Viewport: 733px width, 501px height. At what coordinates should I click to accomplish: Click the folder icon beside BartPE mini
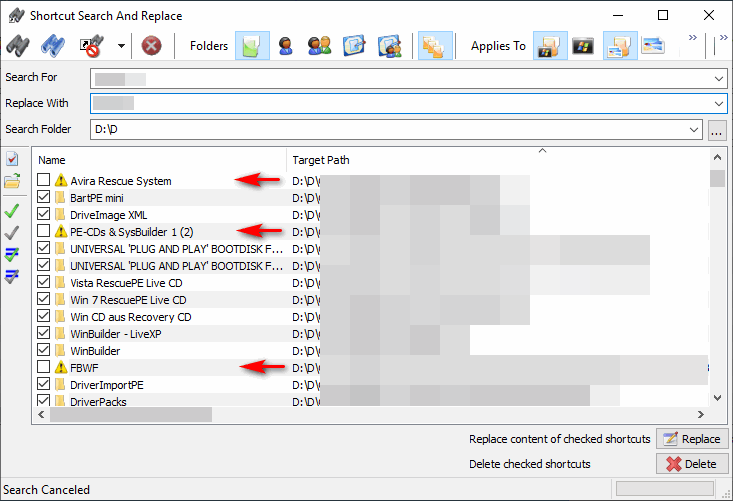[60, 198]
